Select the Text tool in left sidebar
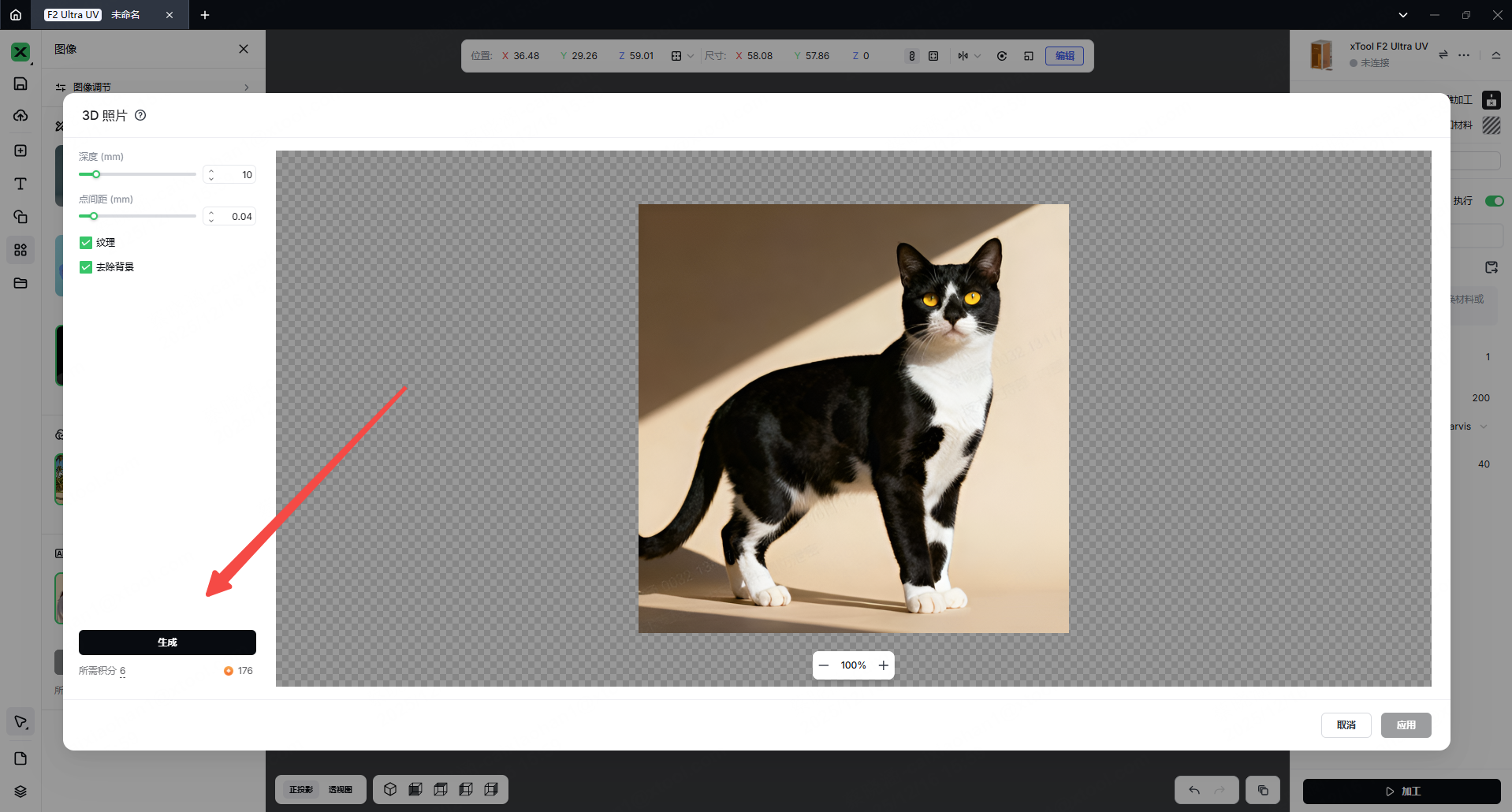Viewport: 1512px width, 812px height. [20, 184]
